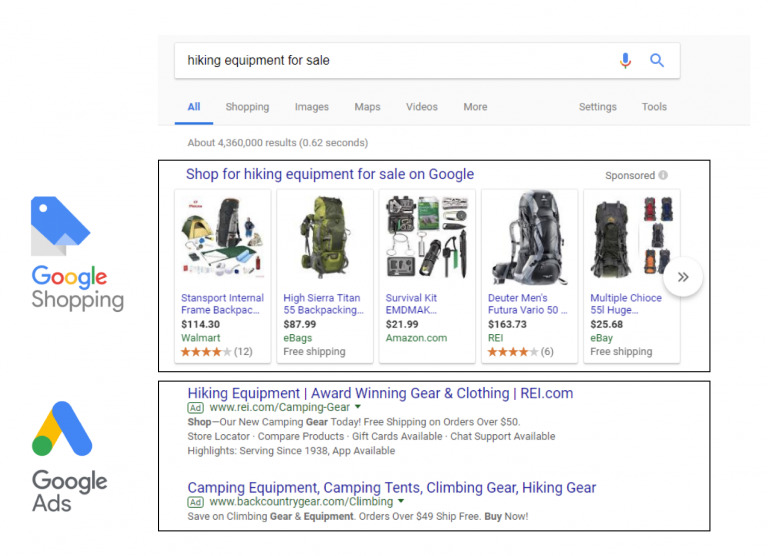The width and height of the screenshot is (768, 556).
Task: Click the voice search microphone icon
Action: click(625, 60)
